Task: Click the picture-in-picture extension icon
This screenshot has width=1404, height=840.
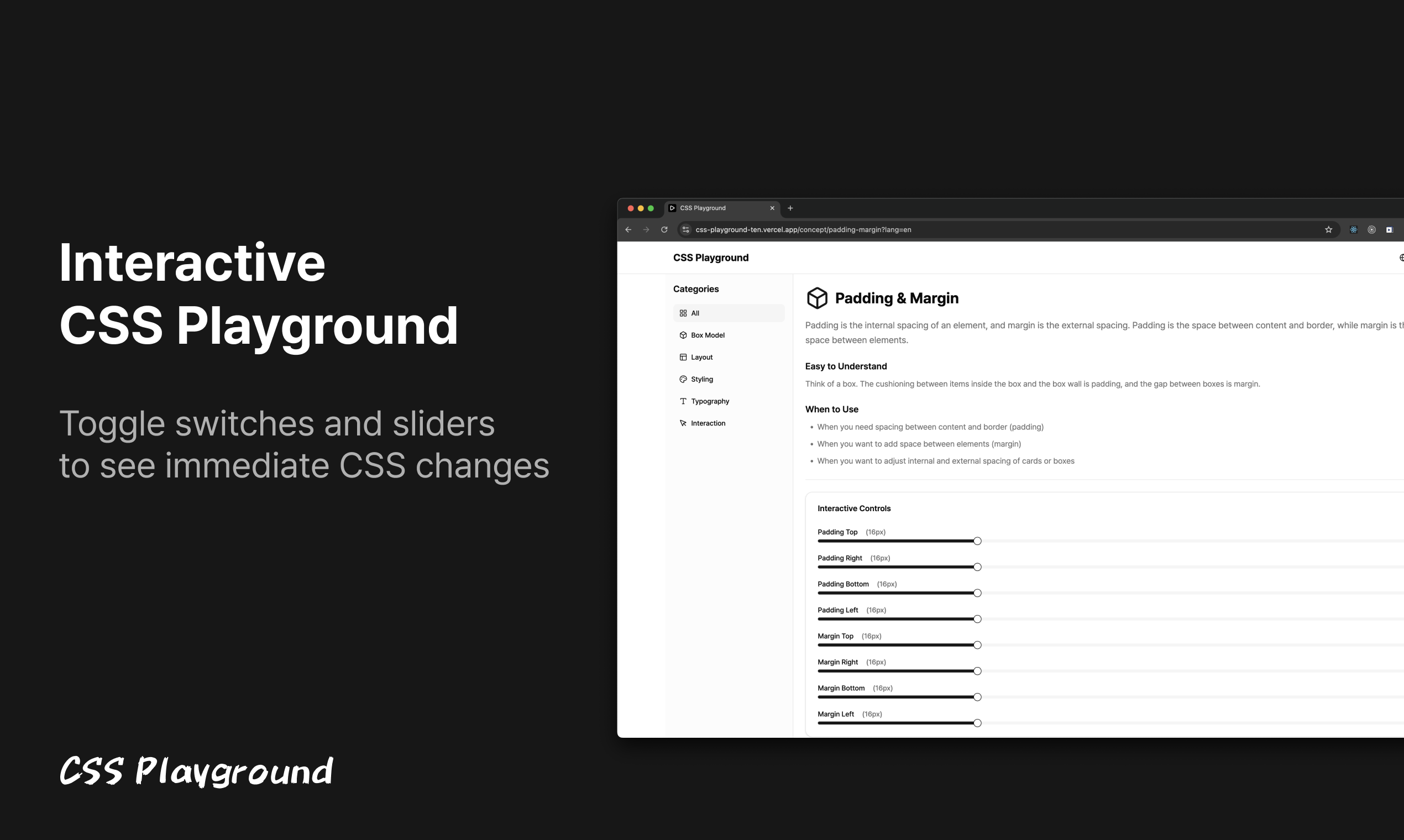Action: click(1389, 230)
